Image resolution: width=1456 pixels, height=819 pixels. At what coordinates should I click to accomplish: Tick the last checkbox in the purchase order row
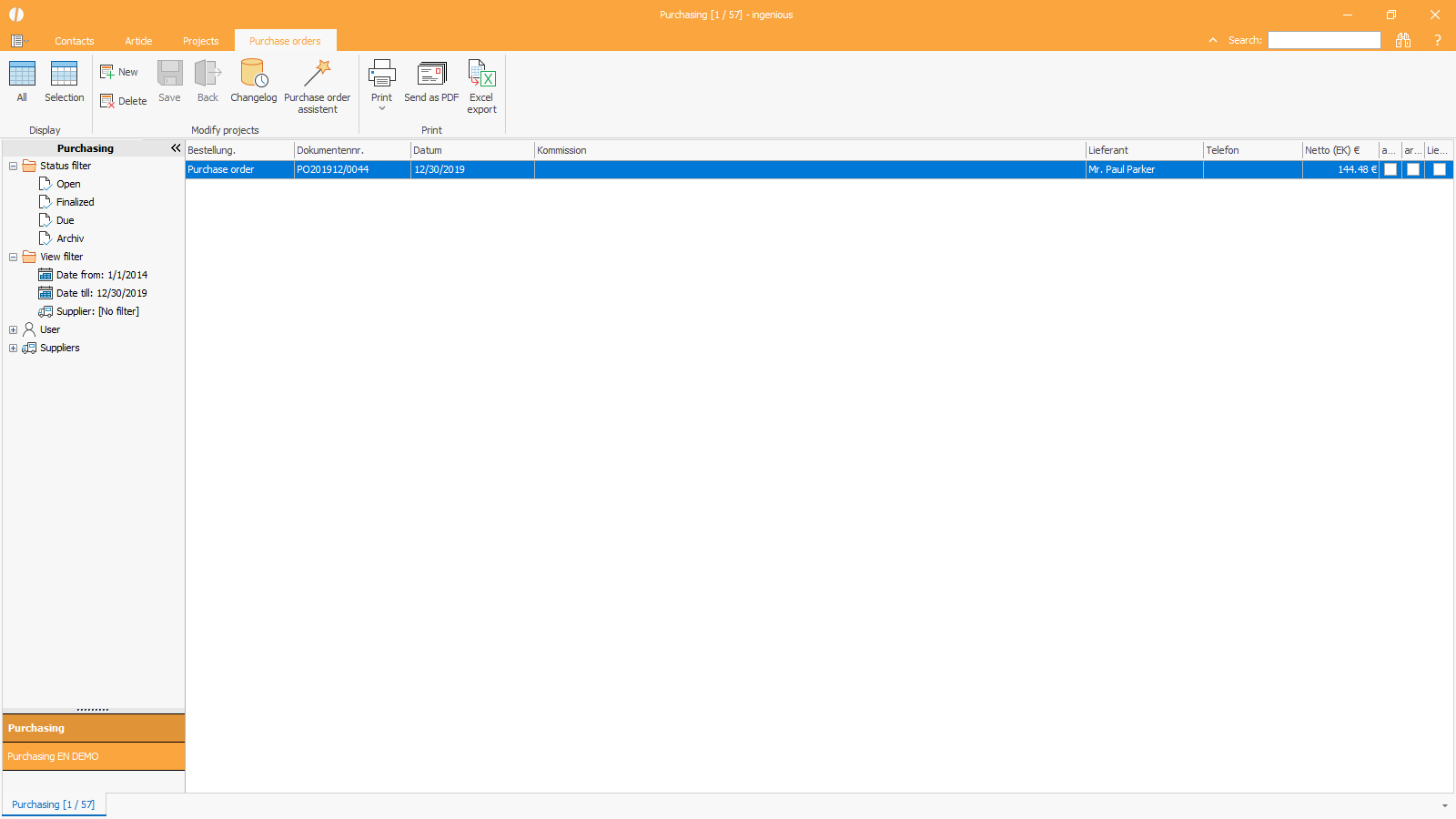(x=1440, y=169)
